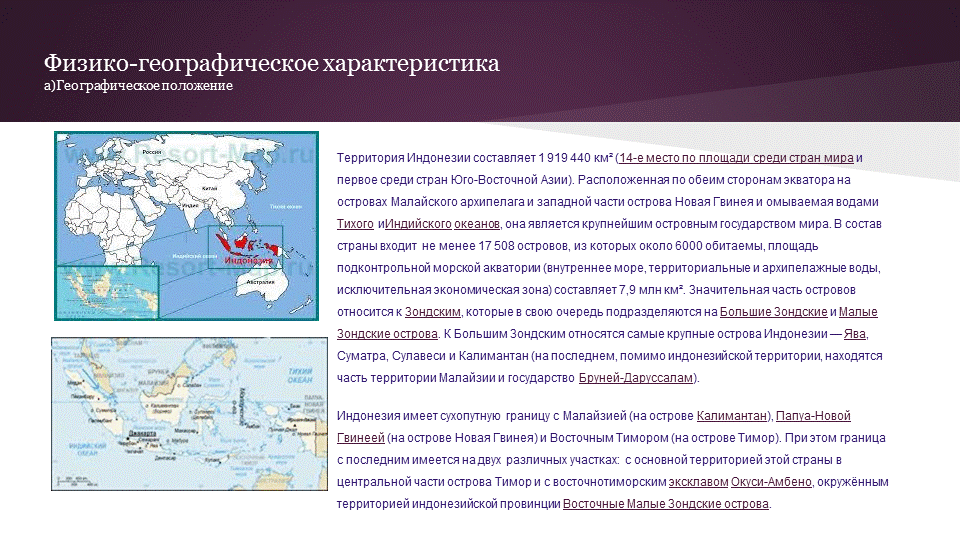Click the 'океанов' underlined link
The image size is (960, 540).
click(x=477, y=224)
